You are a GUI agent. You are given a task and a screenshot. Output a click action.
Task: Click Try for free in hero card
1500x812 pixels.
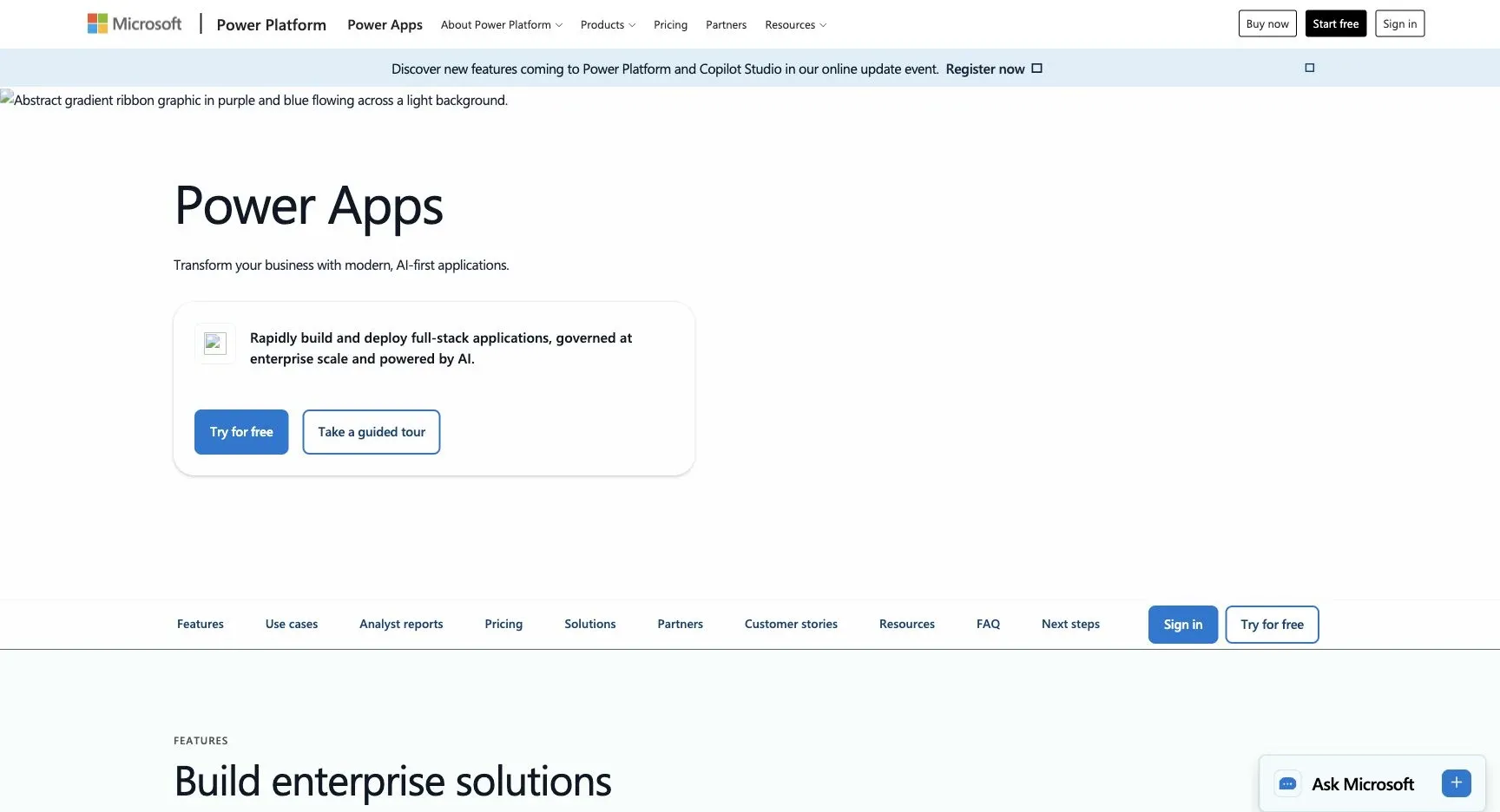coord(241,432)
